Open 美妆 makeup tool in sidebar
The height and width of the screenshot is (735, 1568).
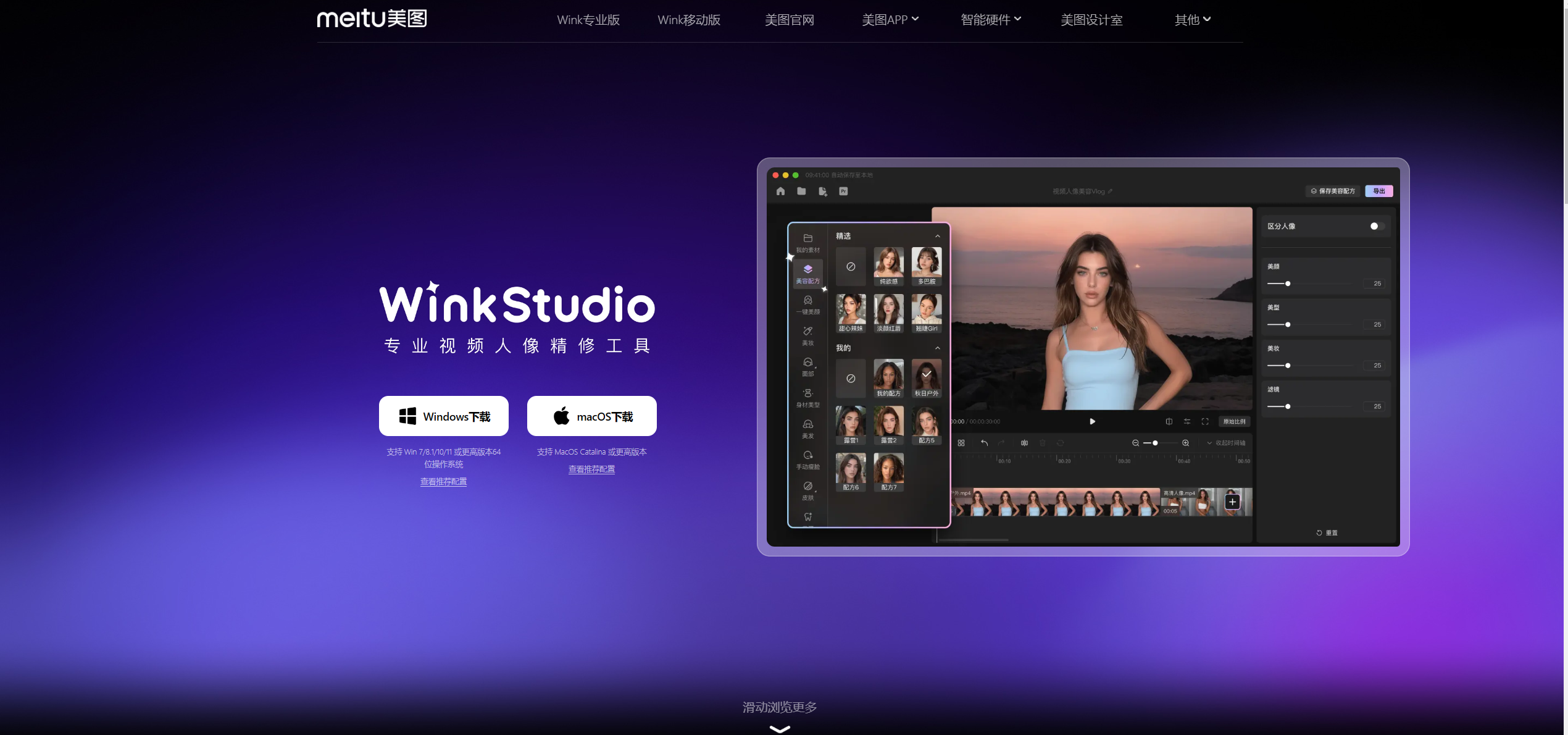[807, 335]
